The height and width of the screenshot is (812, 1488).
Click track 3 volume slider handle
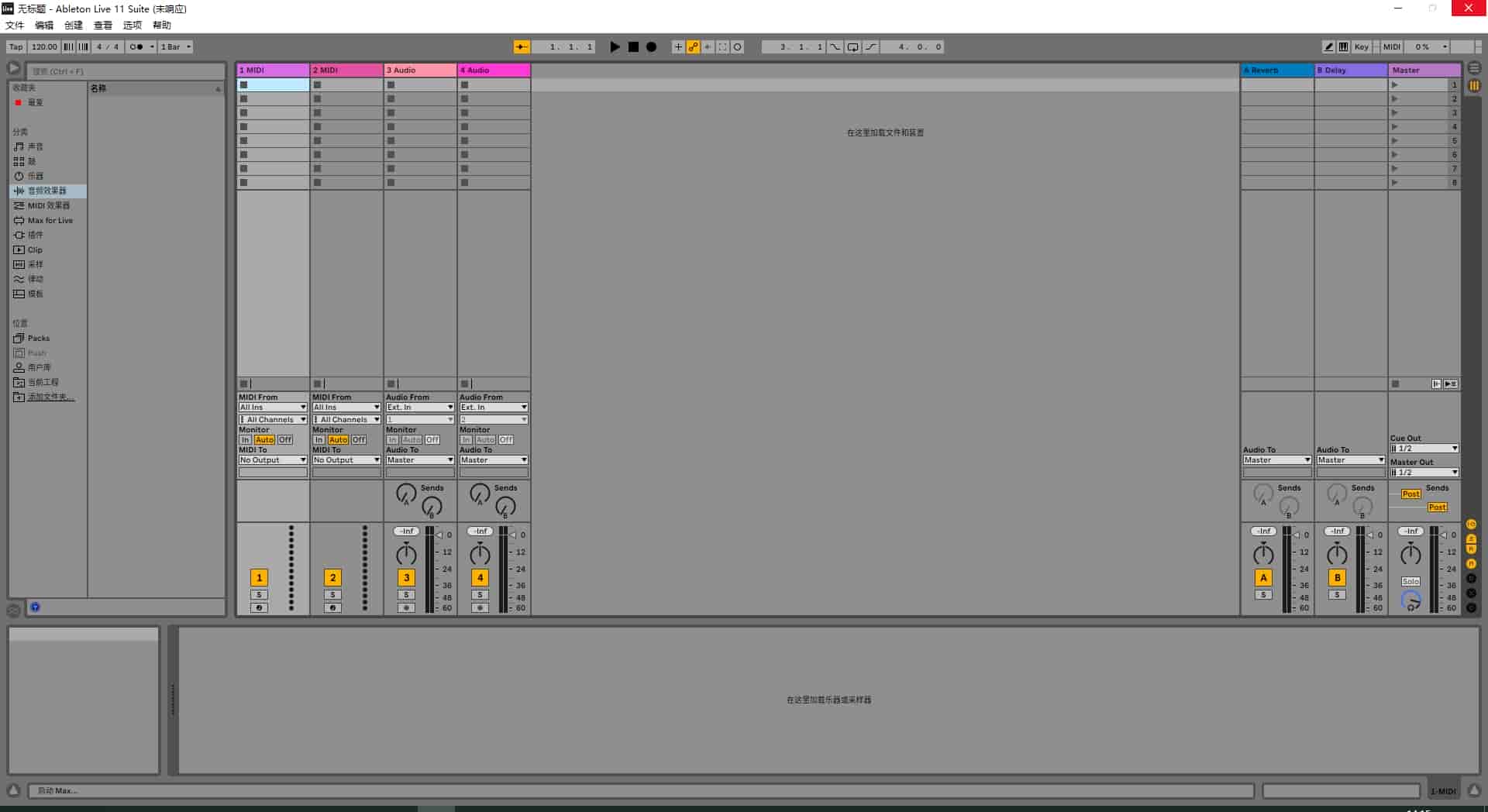(x=439, y=535)
